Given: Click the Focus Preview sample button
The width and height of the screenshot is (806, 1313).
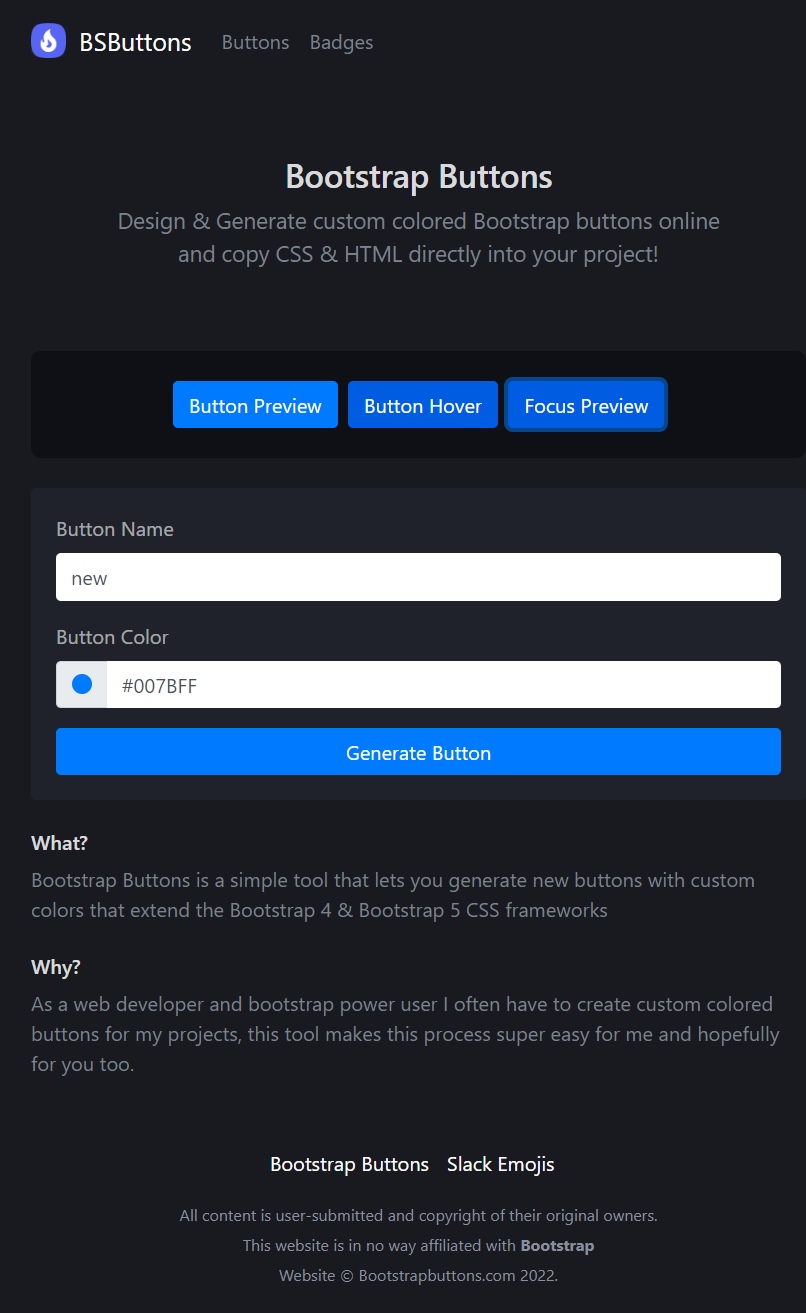Looking at the screenshot, I should (x=586, y=405).
